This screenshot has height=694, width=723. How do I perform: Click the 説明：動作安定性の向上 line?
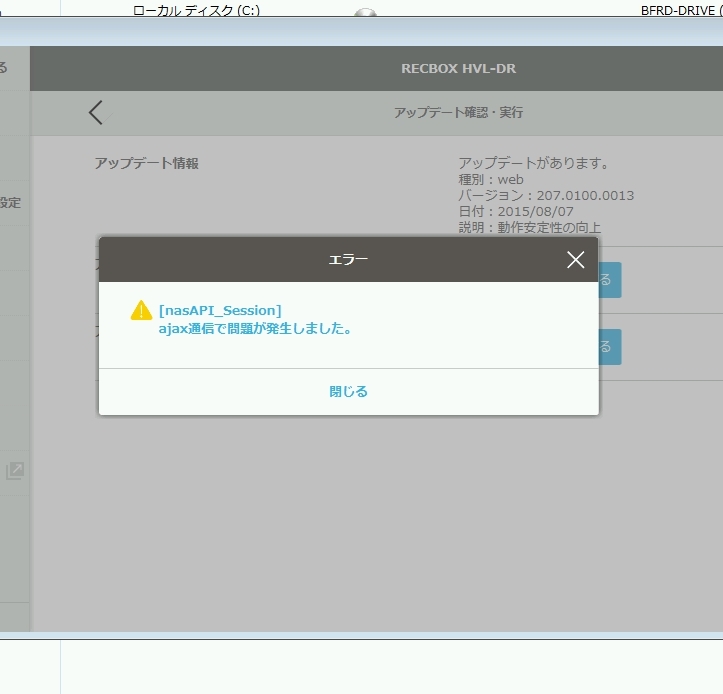click(530, 227)
